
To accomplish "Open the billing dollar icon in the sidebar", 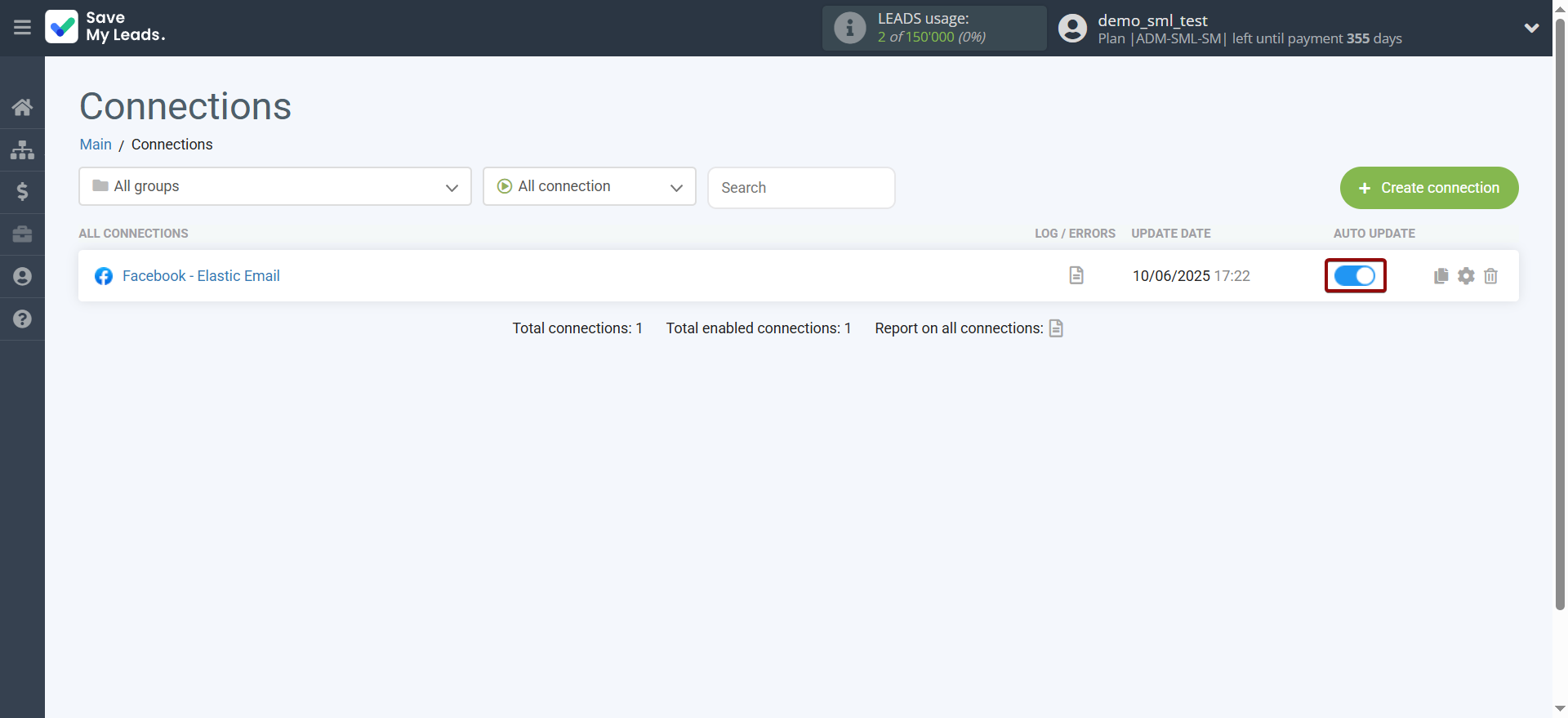I will click(22, 192).
